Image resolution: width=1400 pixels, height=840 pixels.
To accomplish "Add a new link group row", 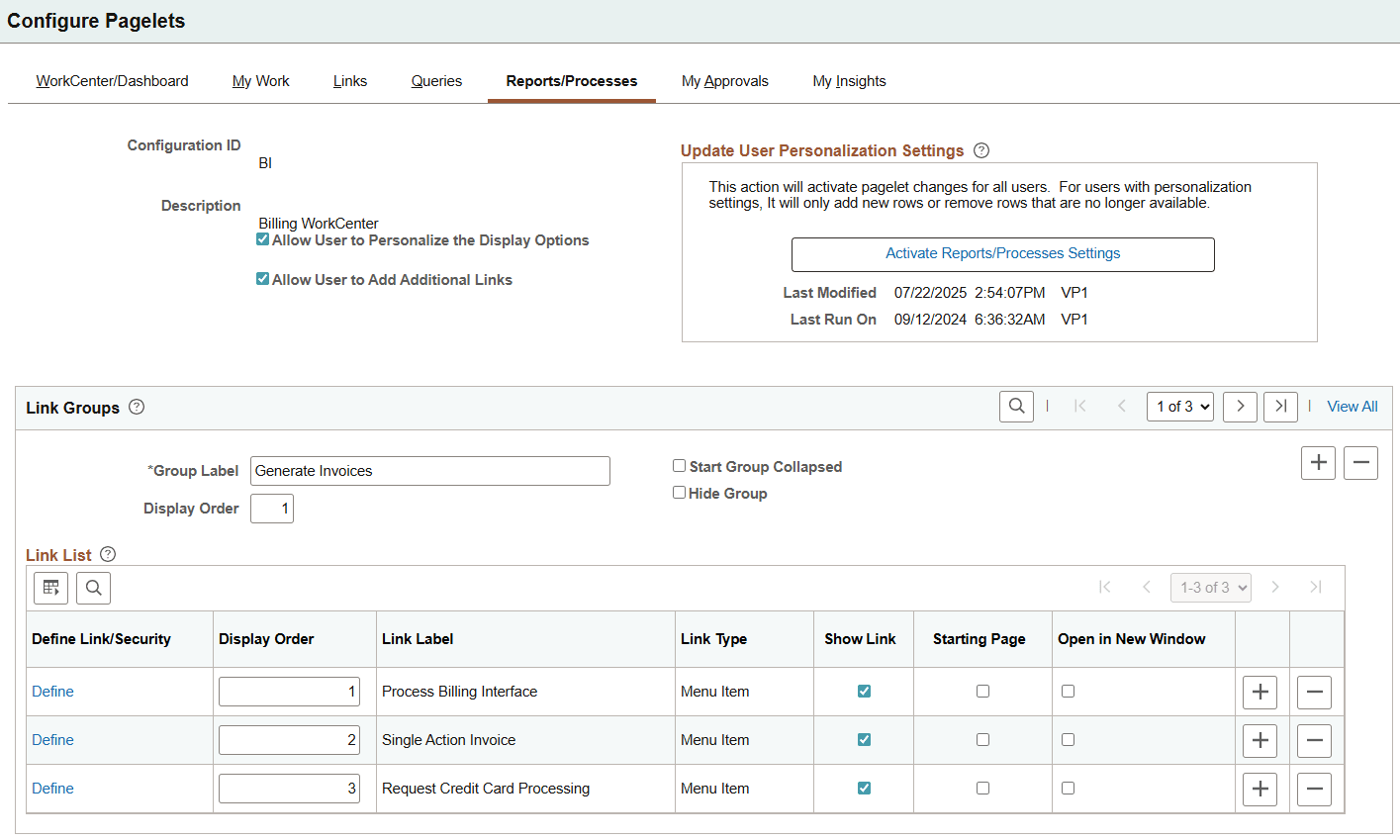I will click(x=1318, y=462).
